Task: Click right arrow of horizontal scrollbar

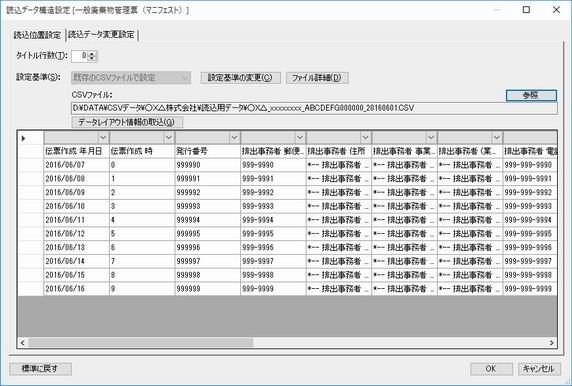Action: tap(552, 343)
